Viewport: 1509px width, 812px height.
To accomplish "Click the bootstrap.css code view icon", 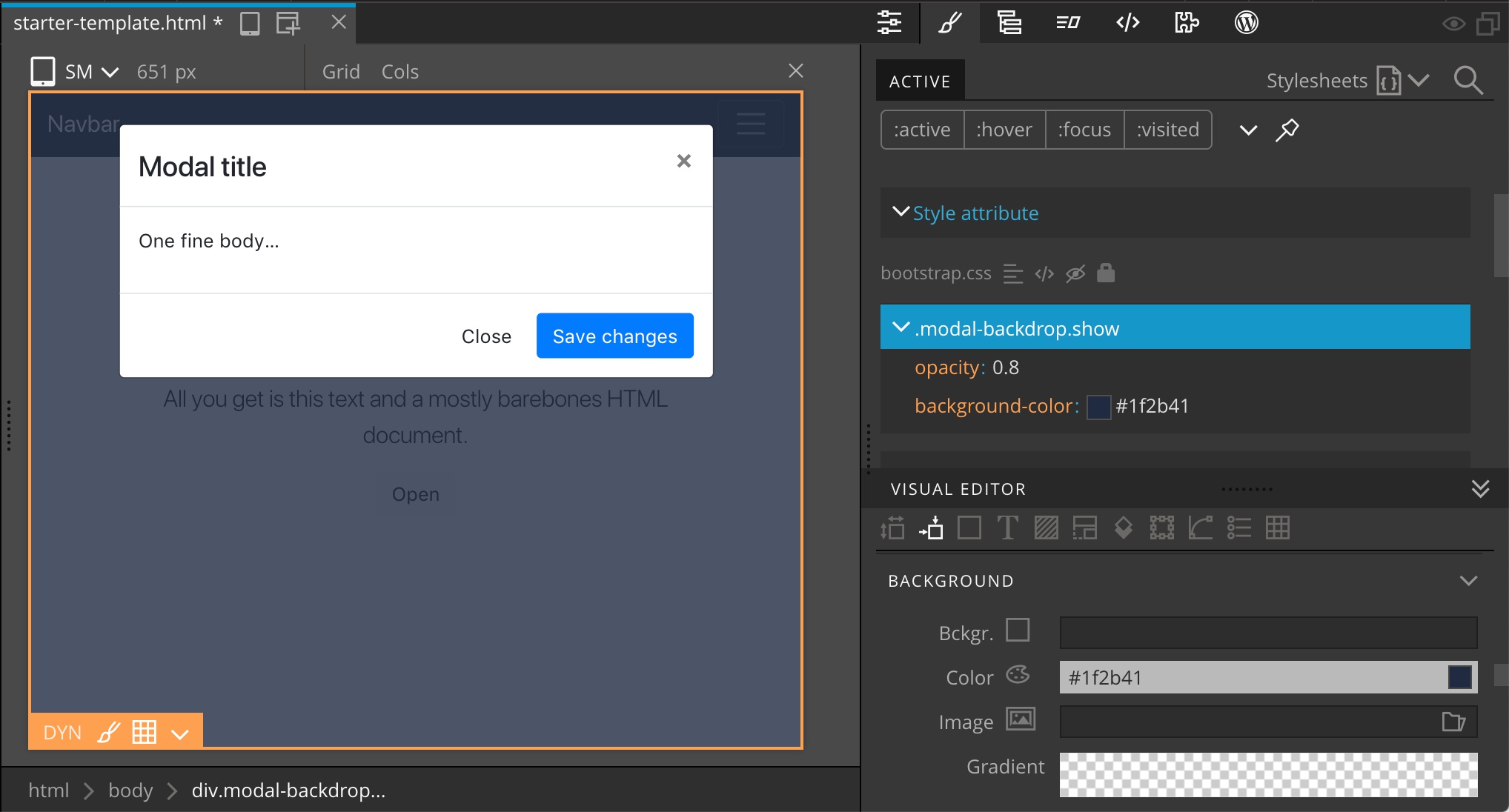I will pos(1044,273).
